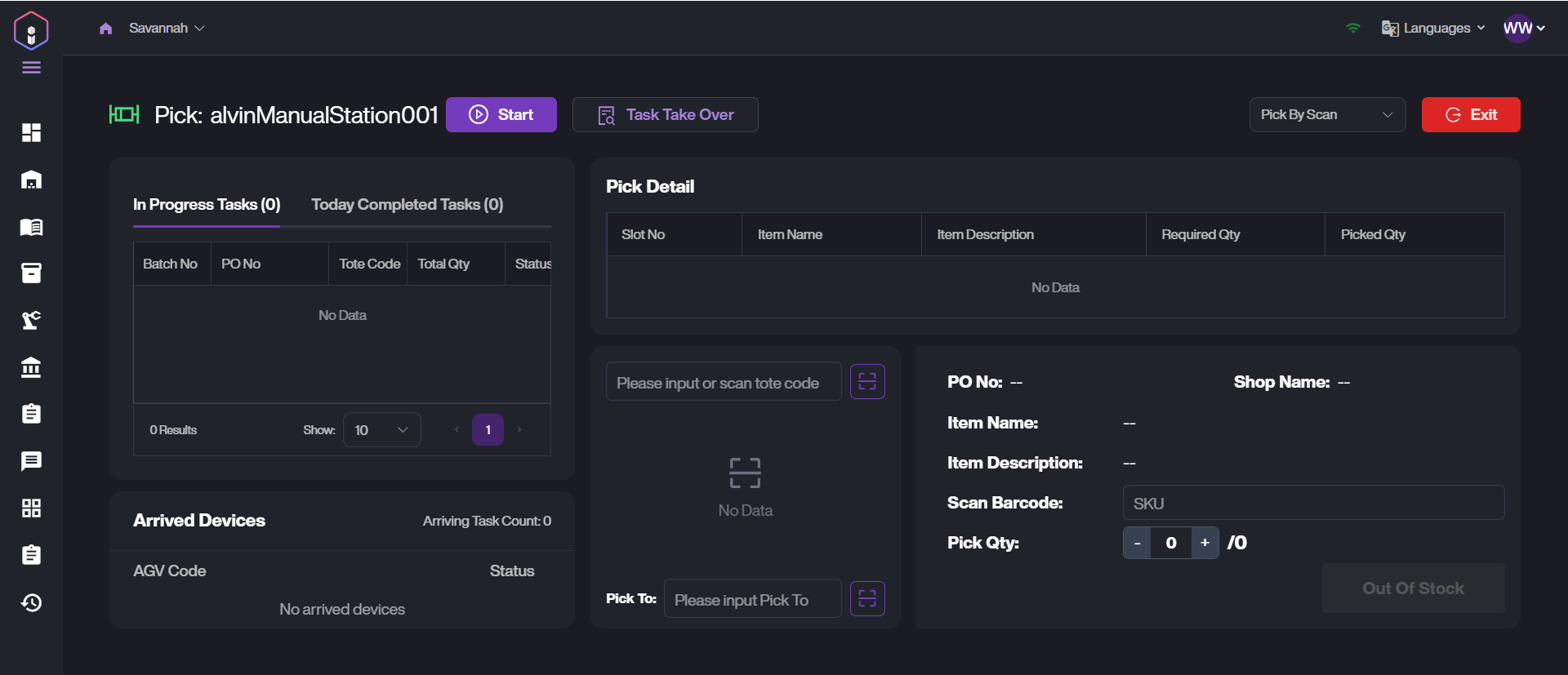Image resolution: width=1568 pixels, height=675 pixels.
Task: Click the scan icon beside Pick To field
Action: [867, 599]
